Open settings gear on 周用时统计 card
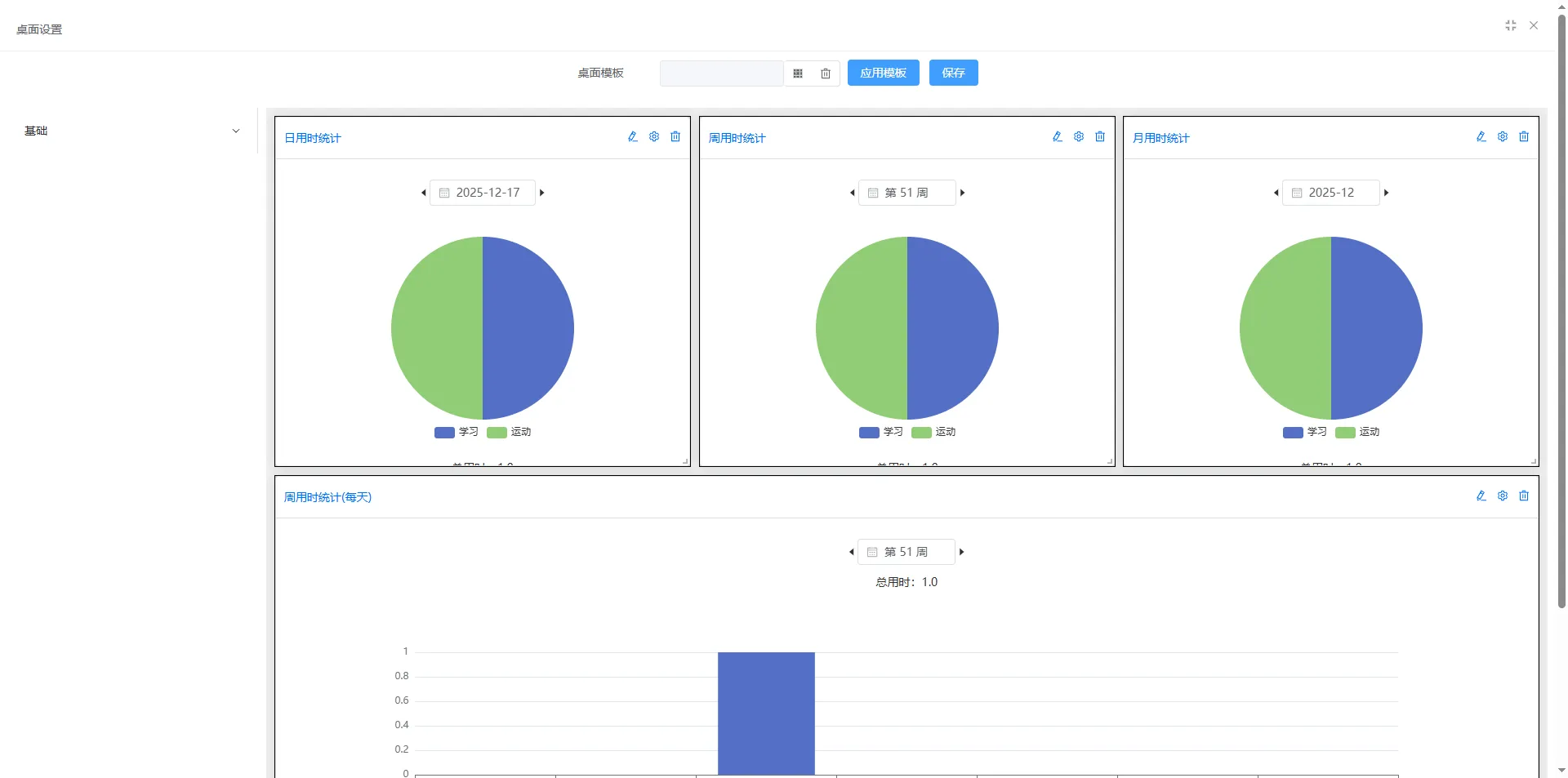The height and width of the screenshot is (778, 1568). [1079, 137]
